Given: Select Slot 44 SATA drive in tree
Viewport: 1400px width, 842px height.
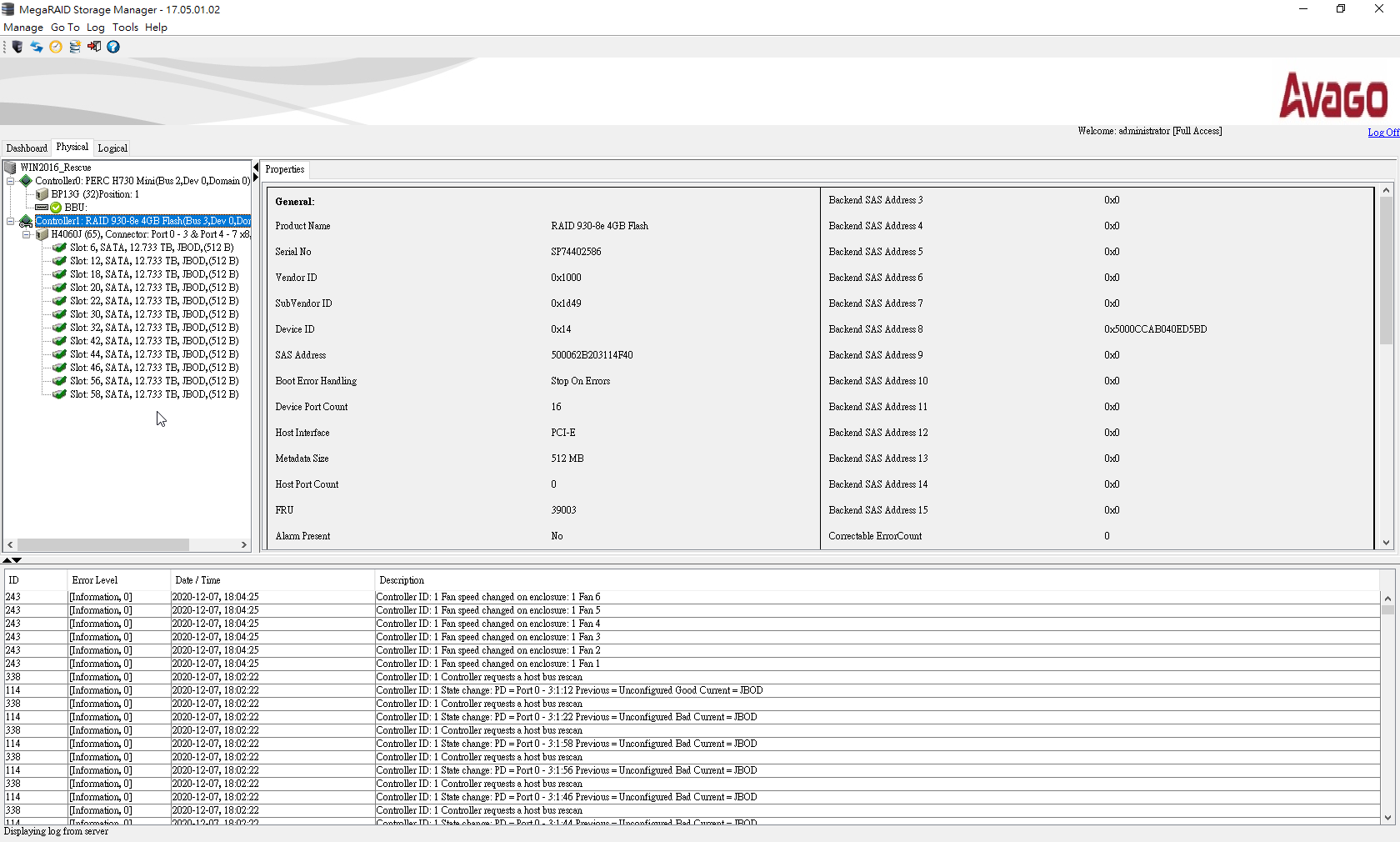Looking at the screenshot, I should pos(154,354).
